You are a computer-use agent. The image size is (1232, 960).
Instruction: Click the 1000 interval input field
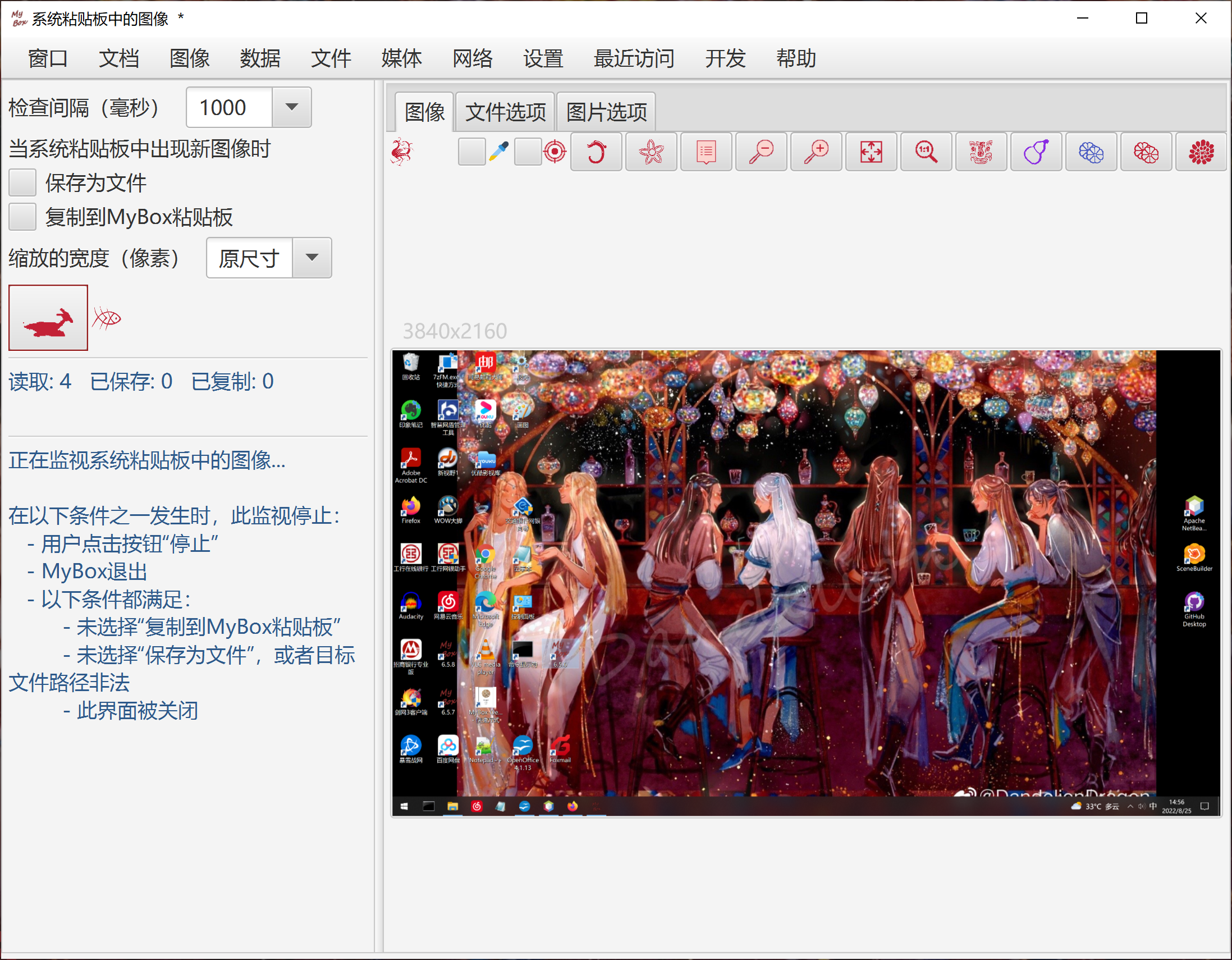[230, 107]
